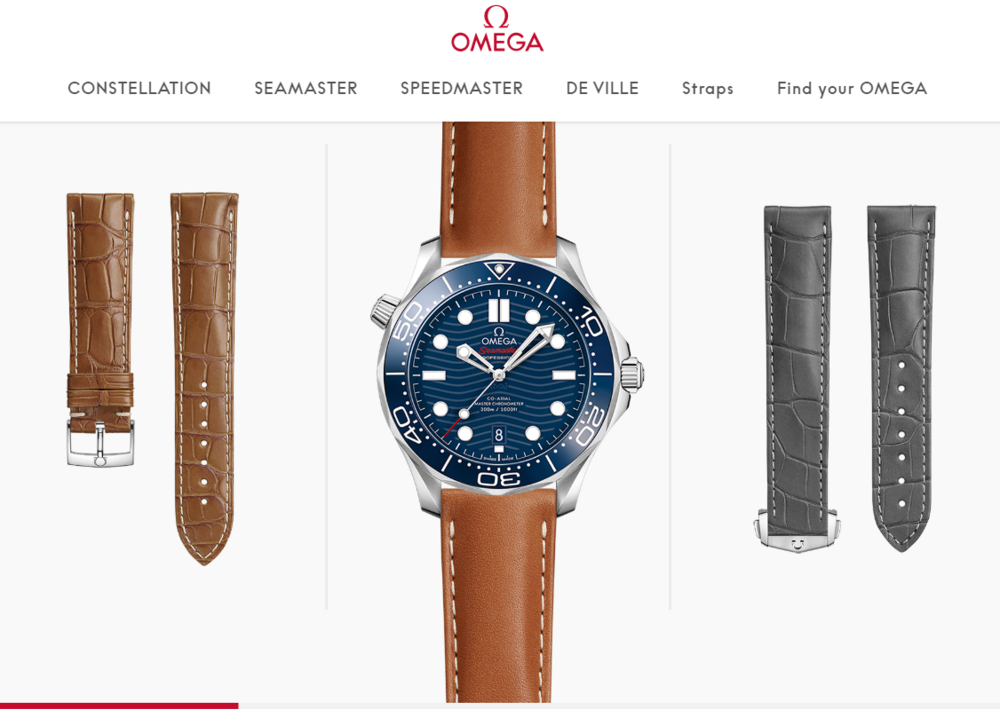Select the grey alligator strap with holes
This screenshot has height=725, width=1000.
tap(901, 377)
